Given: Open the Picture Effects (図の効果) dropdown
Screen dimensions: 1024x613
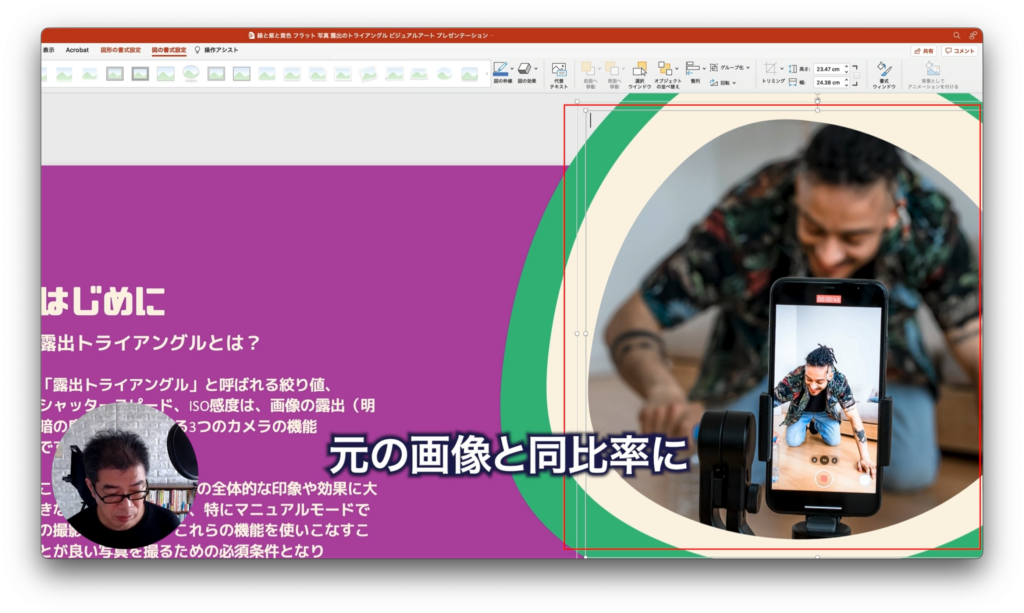Looking at the screenshot, I should pos(524,66).
